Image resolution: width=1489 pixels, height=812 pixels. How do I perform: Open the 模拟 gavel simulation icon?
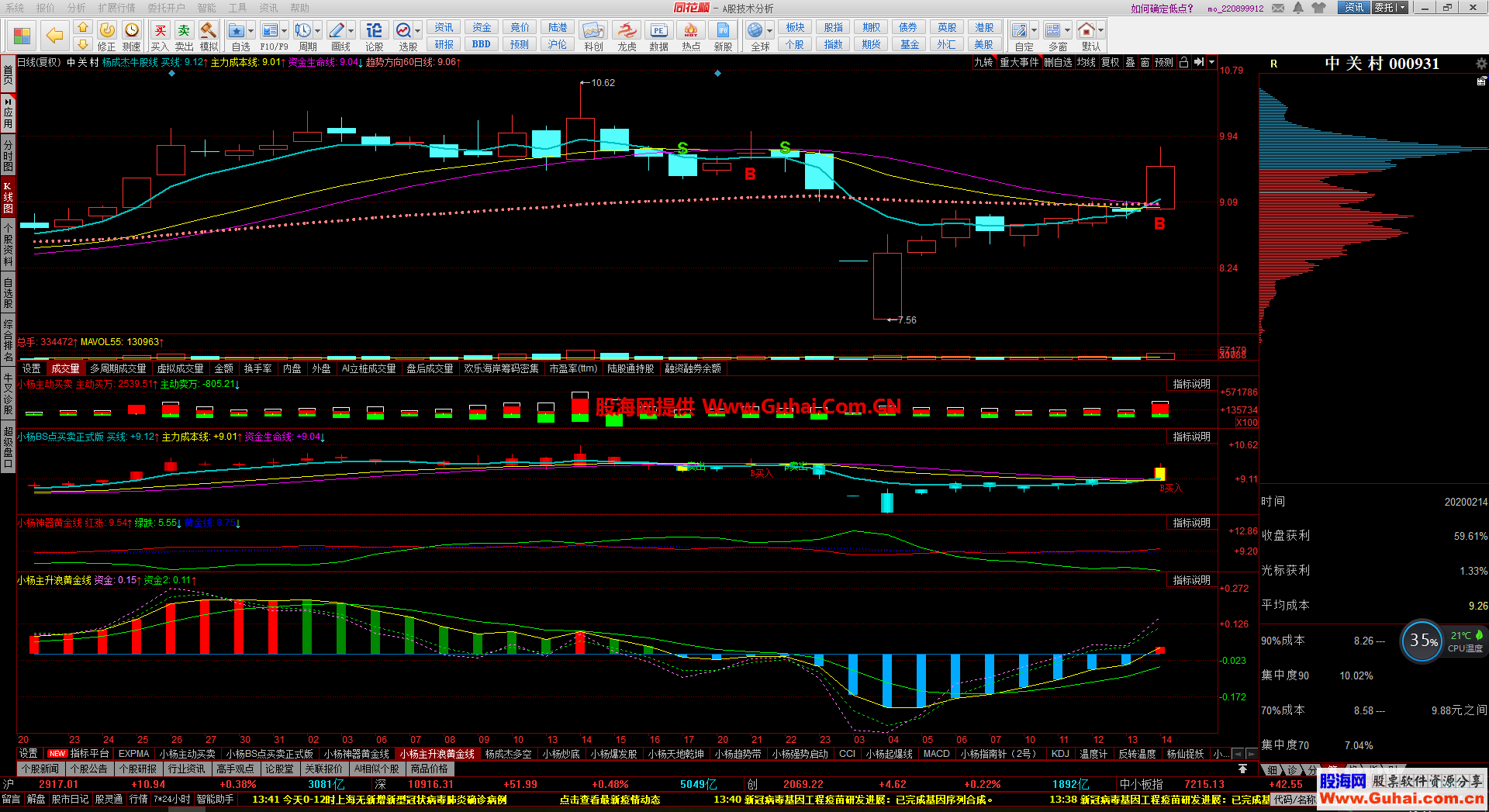pos(209,30)
